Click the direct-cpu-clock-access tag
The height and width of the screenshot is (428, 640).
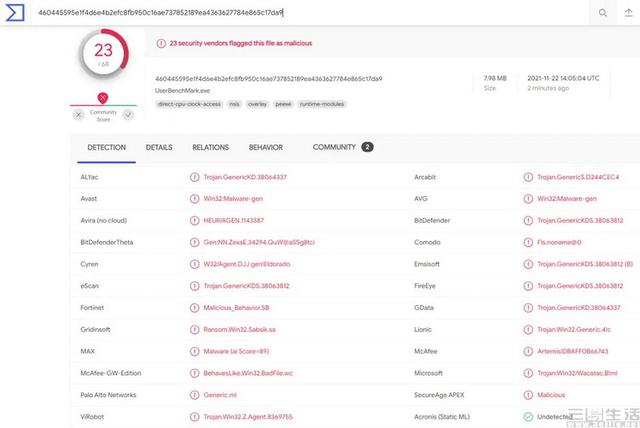point(189,104)
